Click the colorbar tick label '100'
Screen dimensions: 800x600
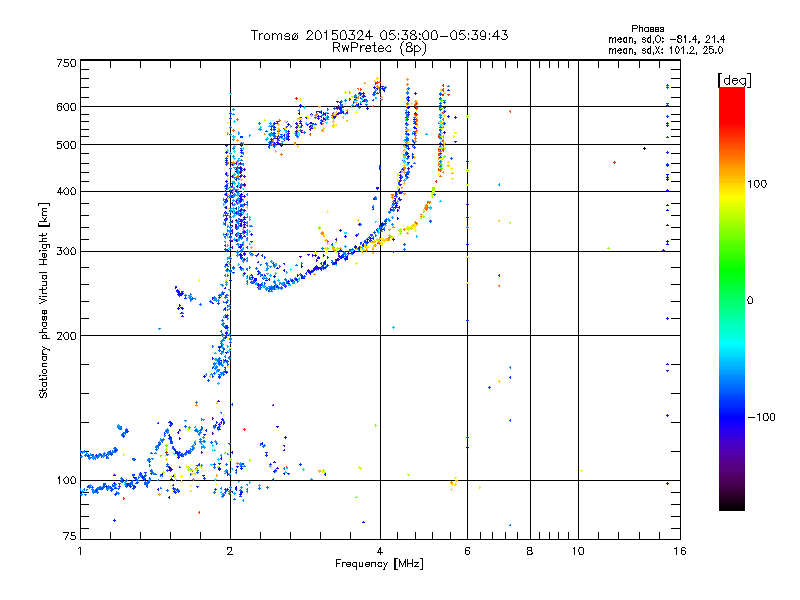[757, 184]
